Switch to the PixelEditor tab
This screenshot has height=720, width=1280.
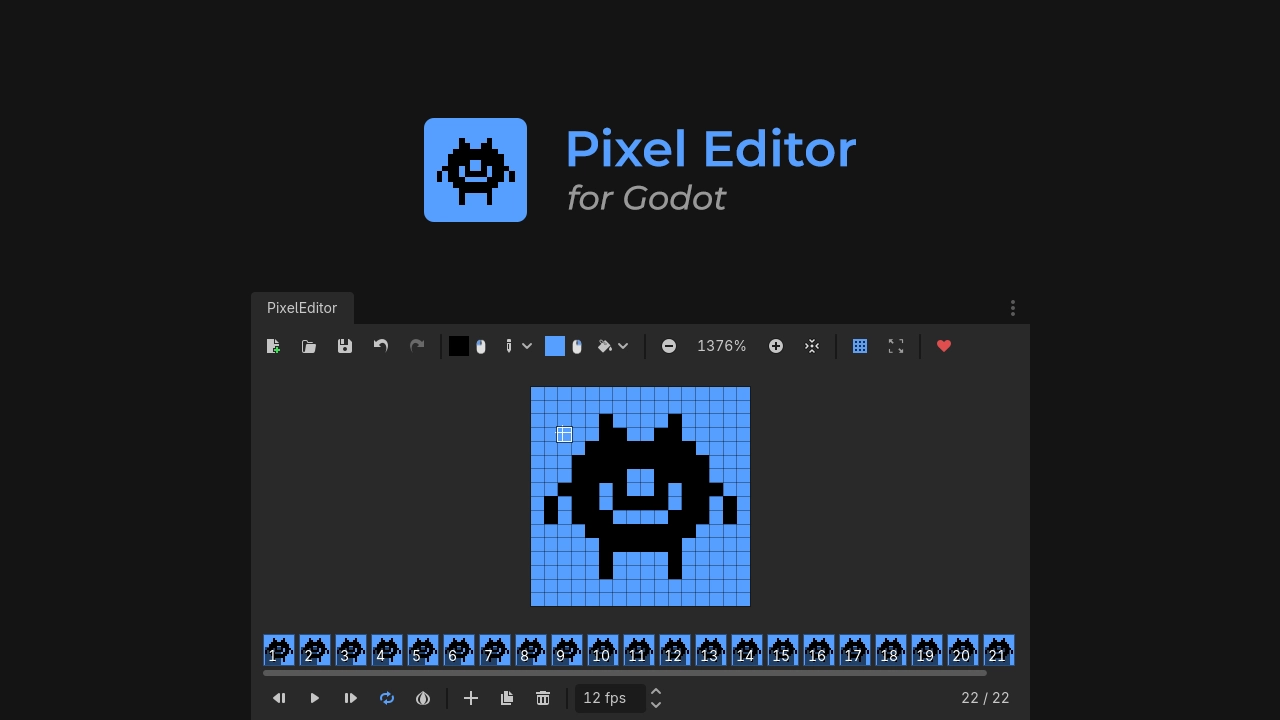click(302, 308)
